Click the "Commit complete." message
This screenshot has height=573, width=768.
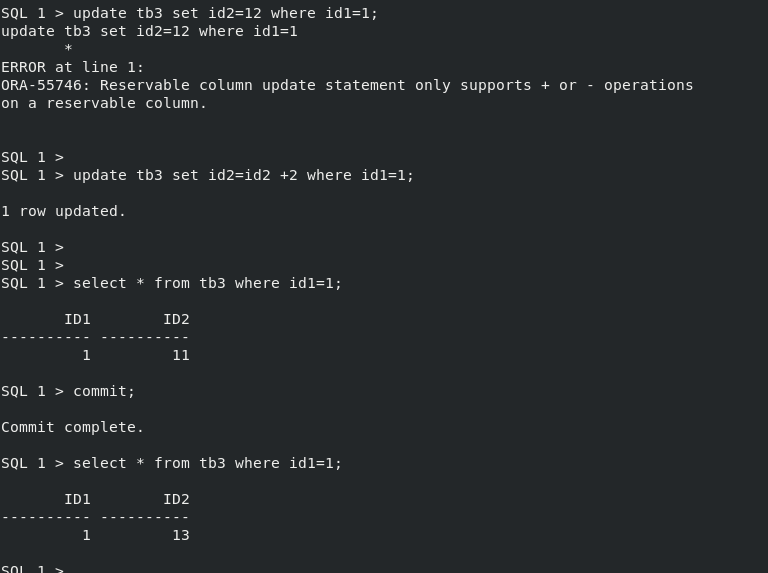click(73, 427)
